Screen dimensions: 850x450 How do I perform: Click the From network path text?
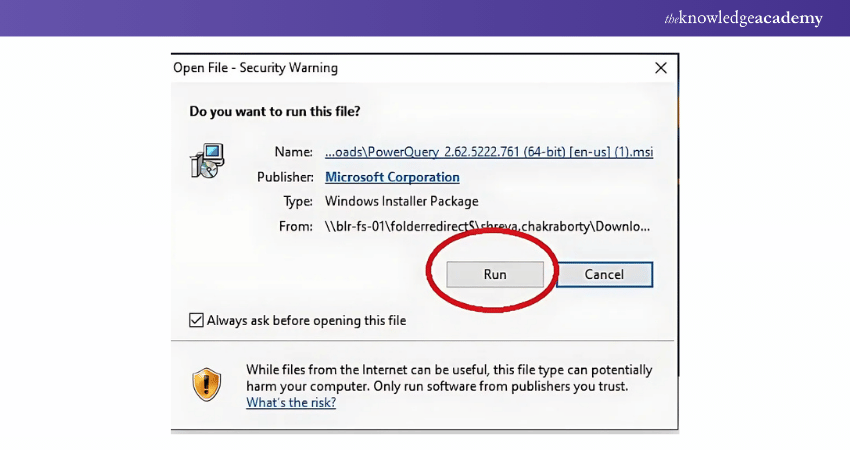[489, 226]
